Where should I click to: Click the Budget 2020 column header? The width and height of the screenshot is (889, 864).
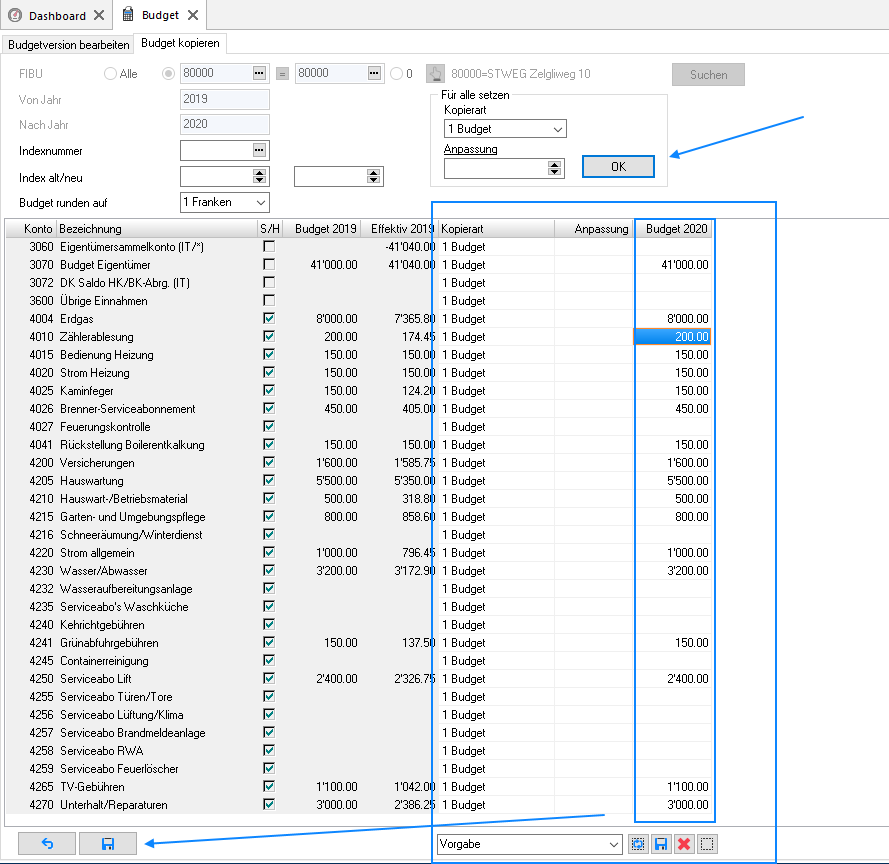pyautogui.click(x=674, y=229)
